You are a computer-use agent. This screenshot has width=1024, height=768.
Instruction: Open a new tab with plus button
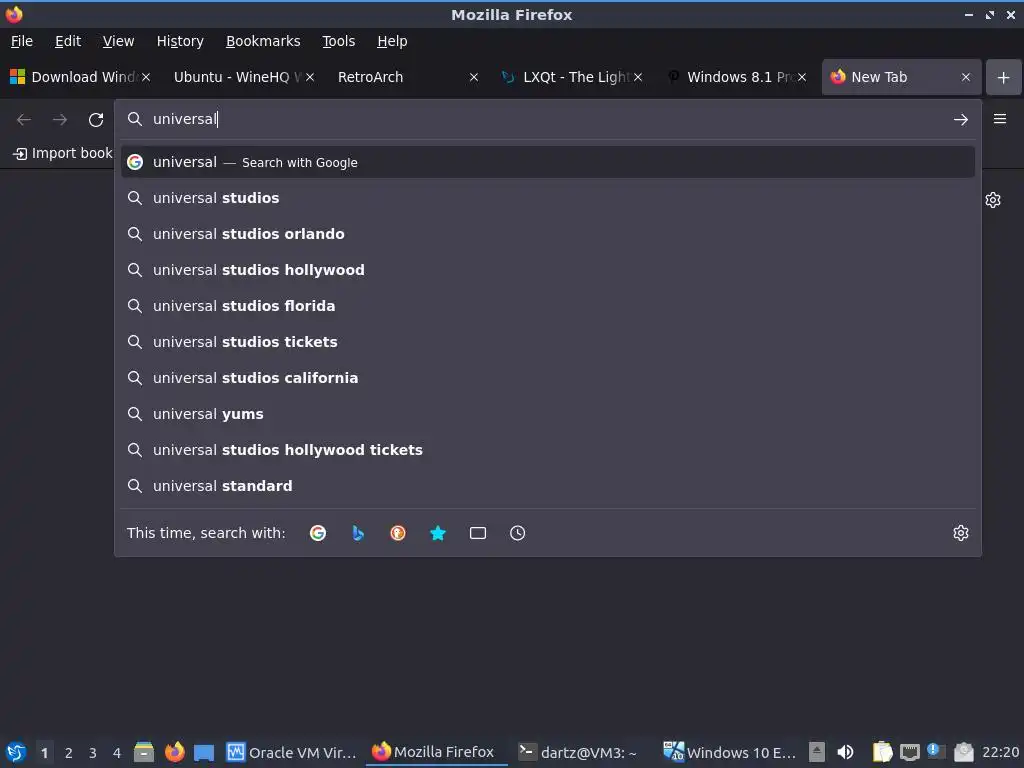(x=1004, y=77)
